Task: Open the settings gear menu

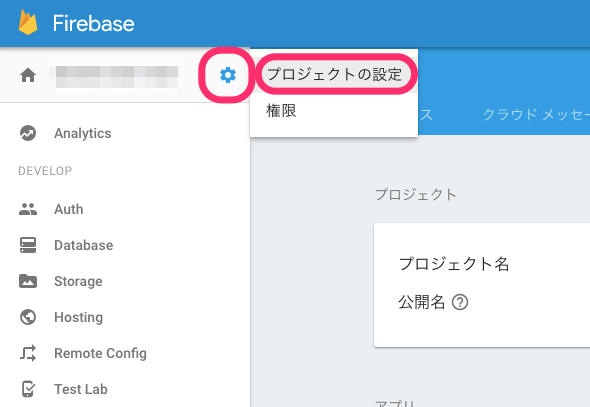Action: point(228,75)
